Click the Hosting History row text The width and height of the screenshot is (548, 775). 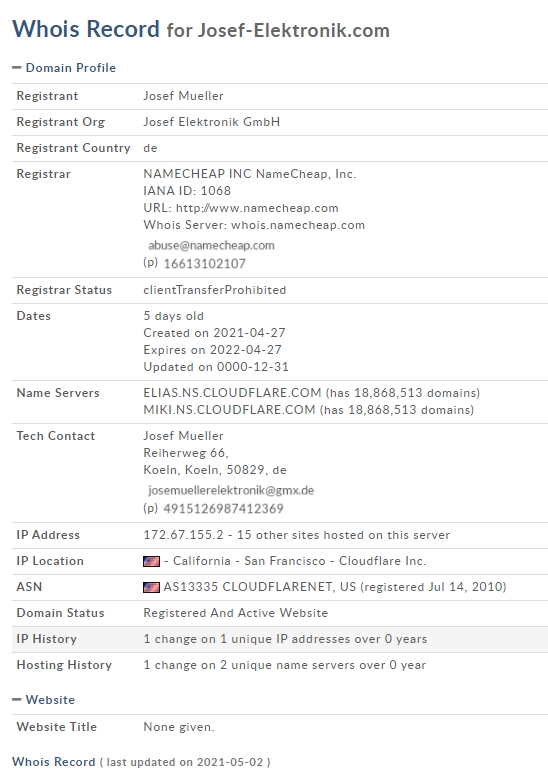(285, 665)
